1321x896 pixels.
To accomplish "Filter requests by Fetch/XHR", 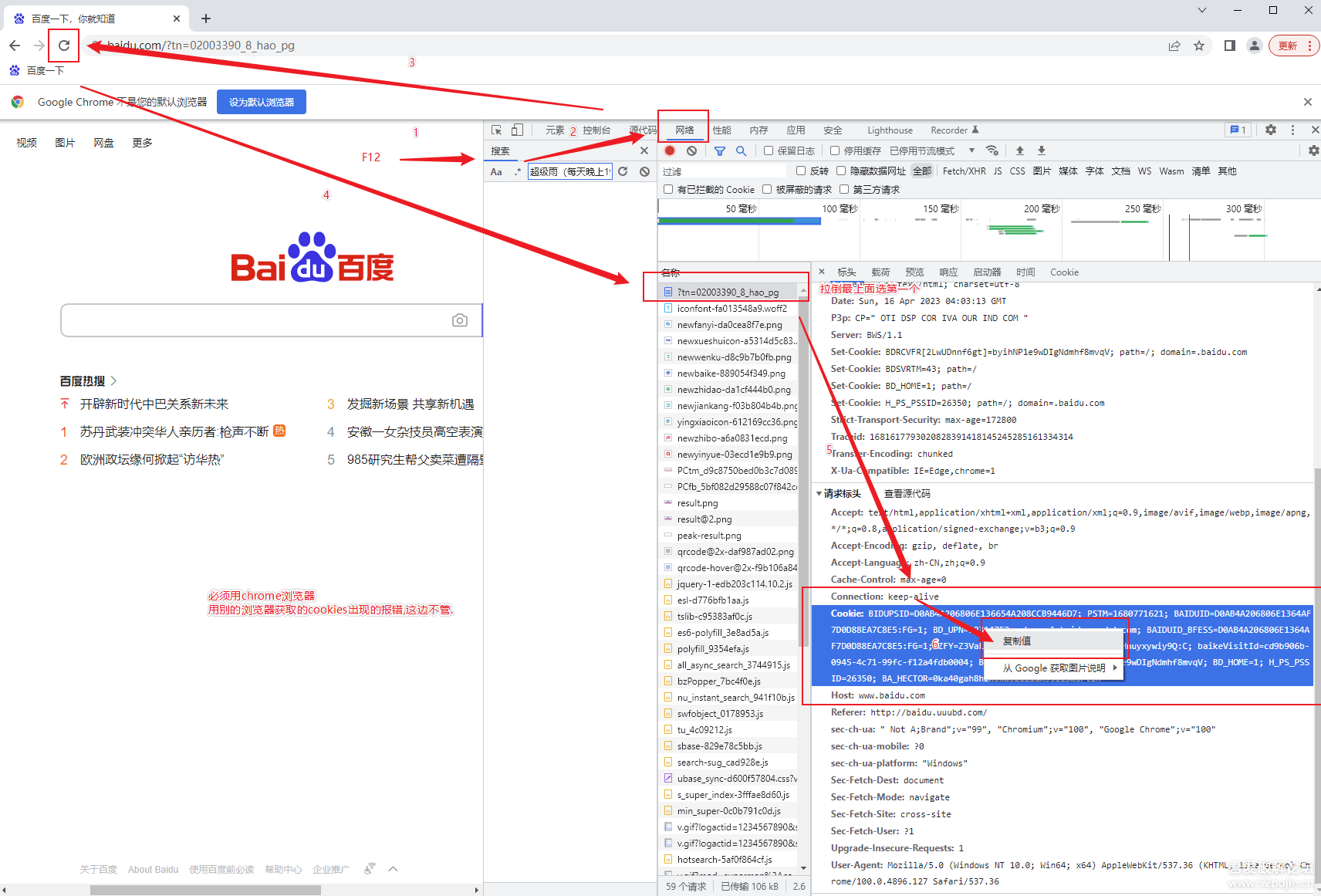I will pos(964,171).
